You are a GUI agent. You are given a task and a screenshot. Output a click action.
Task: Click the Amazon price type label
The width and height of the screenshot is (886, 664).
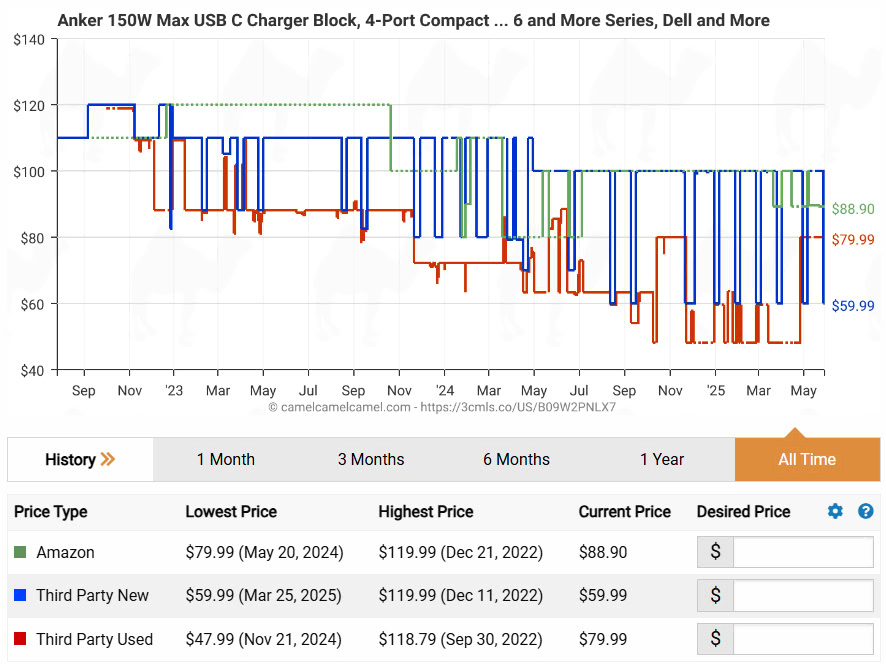65,552
